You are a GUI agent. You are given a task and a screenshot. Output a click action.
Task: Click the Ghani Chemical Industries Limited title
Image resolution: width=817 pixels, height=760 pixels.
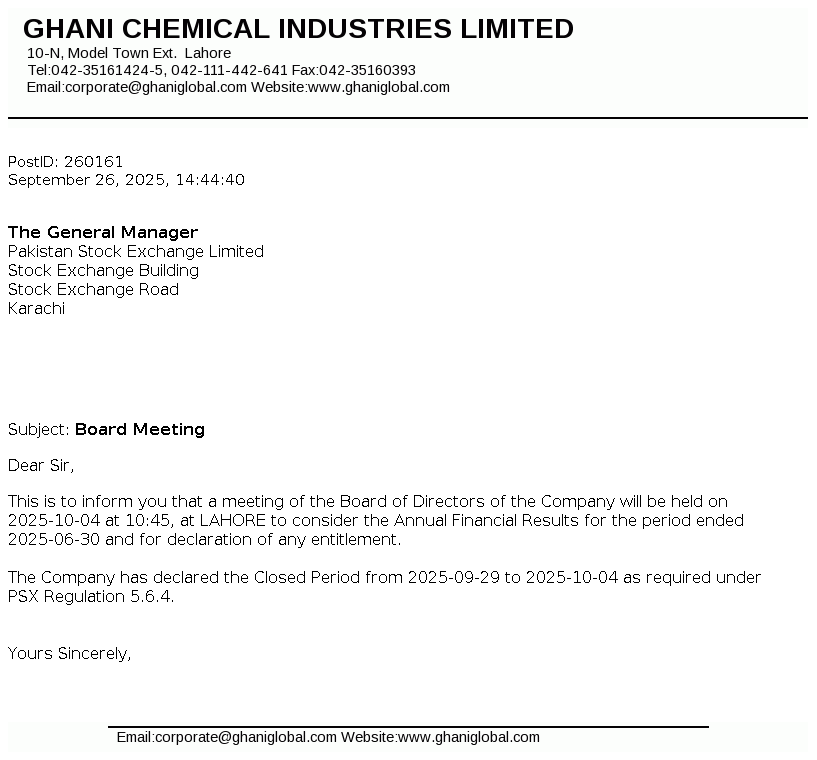click(x=298, y=29)
